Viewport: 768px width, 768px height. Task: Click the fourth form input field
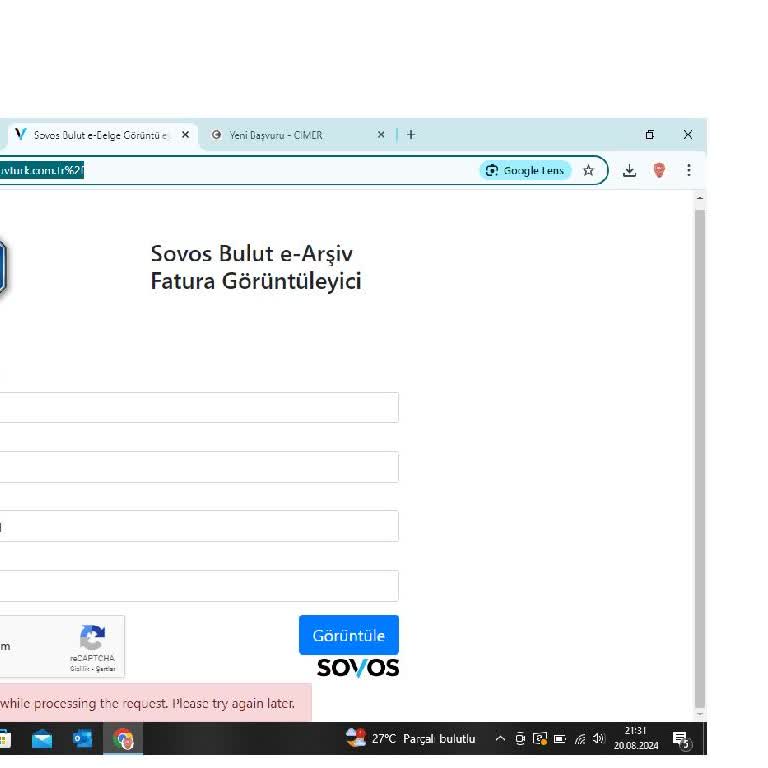pos(199,586)
